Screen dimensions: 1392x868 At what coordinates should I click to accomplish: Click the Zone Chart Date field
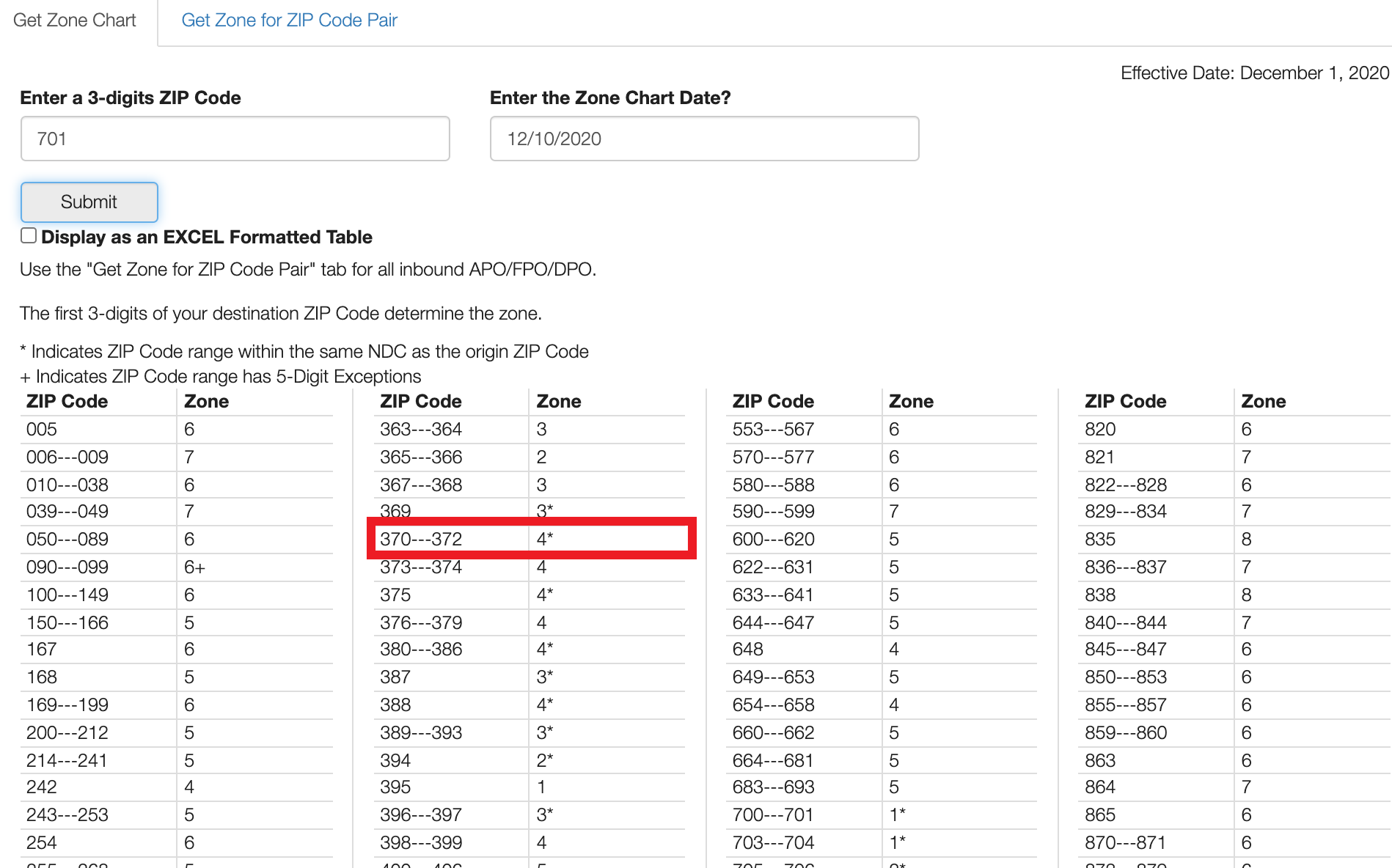tap(703, 139)
